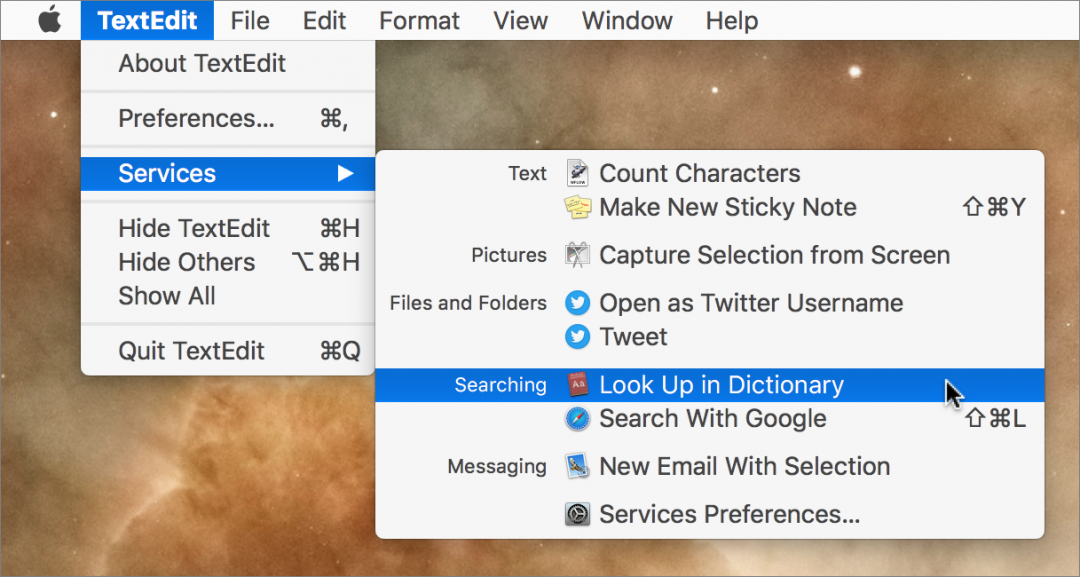Viewport: 1080px width, 577px height.
Task: Click the Look Up in Dictionary book icon
Action: [577, 384]
